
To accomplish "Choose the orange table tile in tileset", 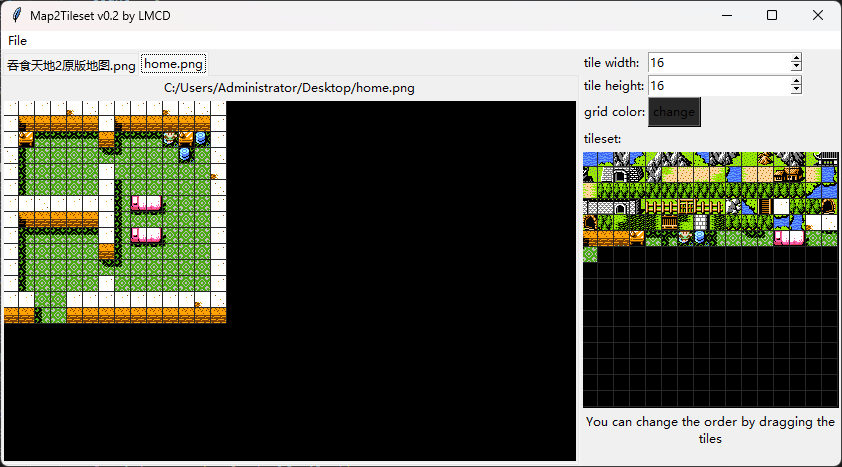I will click(x=638, y=239).
